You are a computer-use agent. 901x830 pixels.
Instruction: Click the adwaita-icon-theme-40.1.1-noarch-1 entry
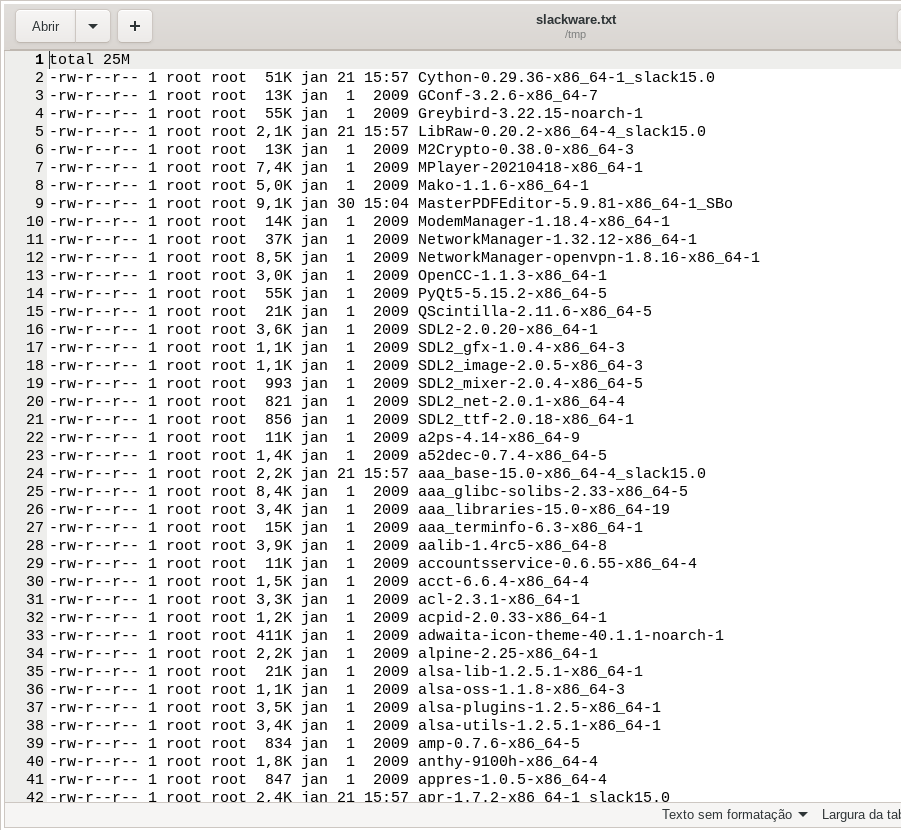[571, 636]
